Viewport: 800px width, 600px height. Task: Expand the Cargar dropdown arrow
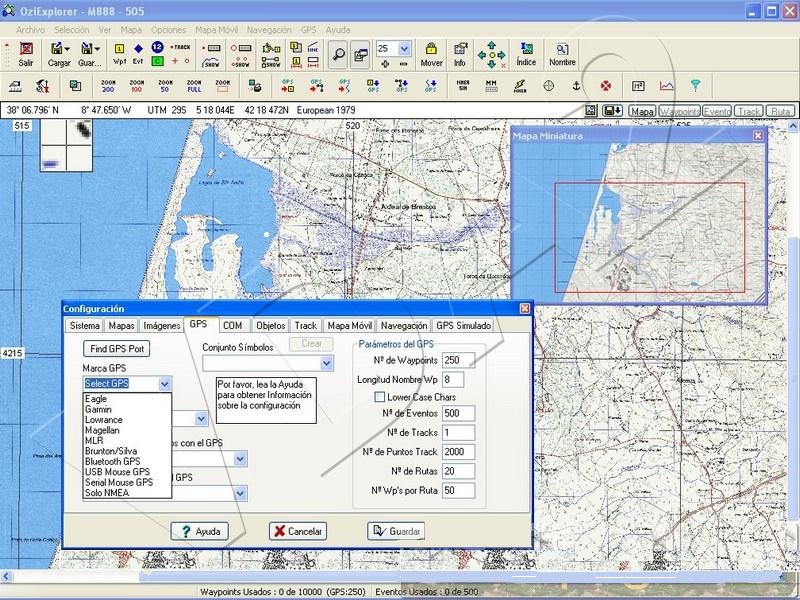(67, 49)
